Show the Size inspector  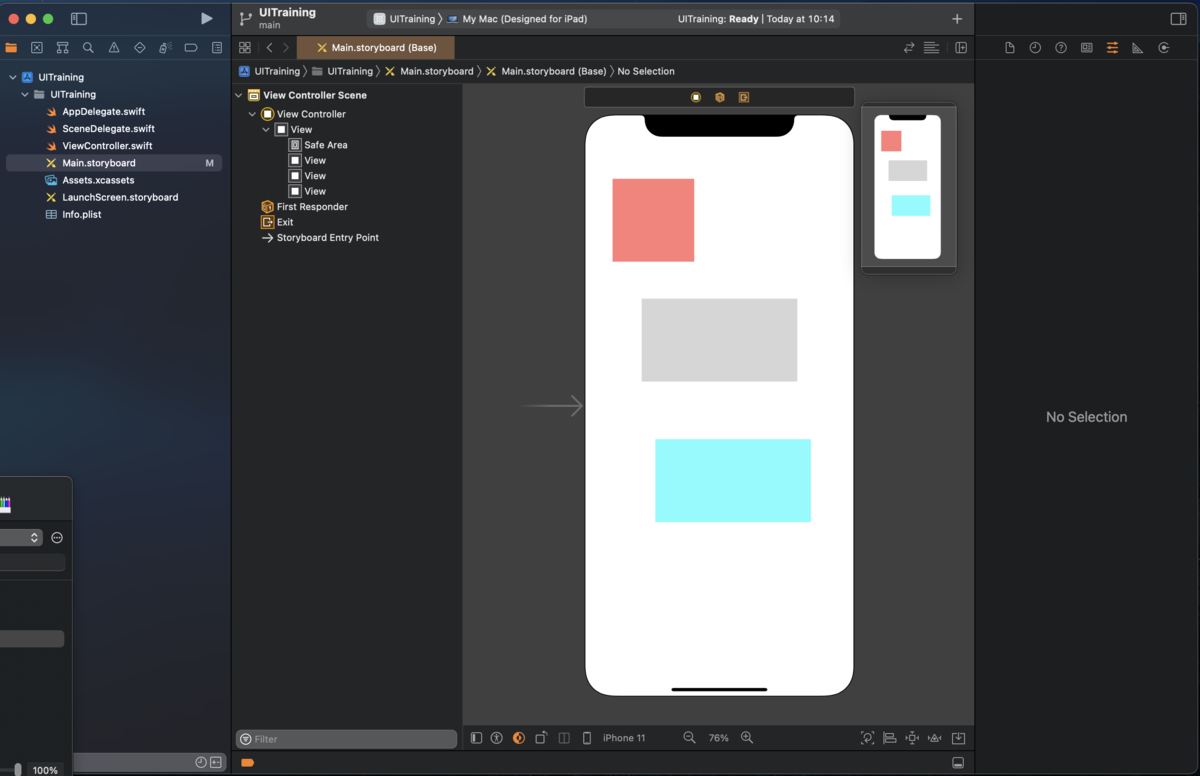click(1138, 48)
